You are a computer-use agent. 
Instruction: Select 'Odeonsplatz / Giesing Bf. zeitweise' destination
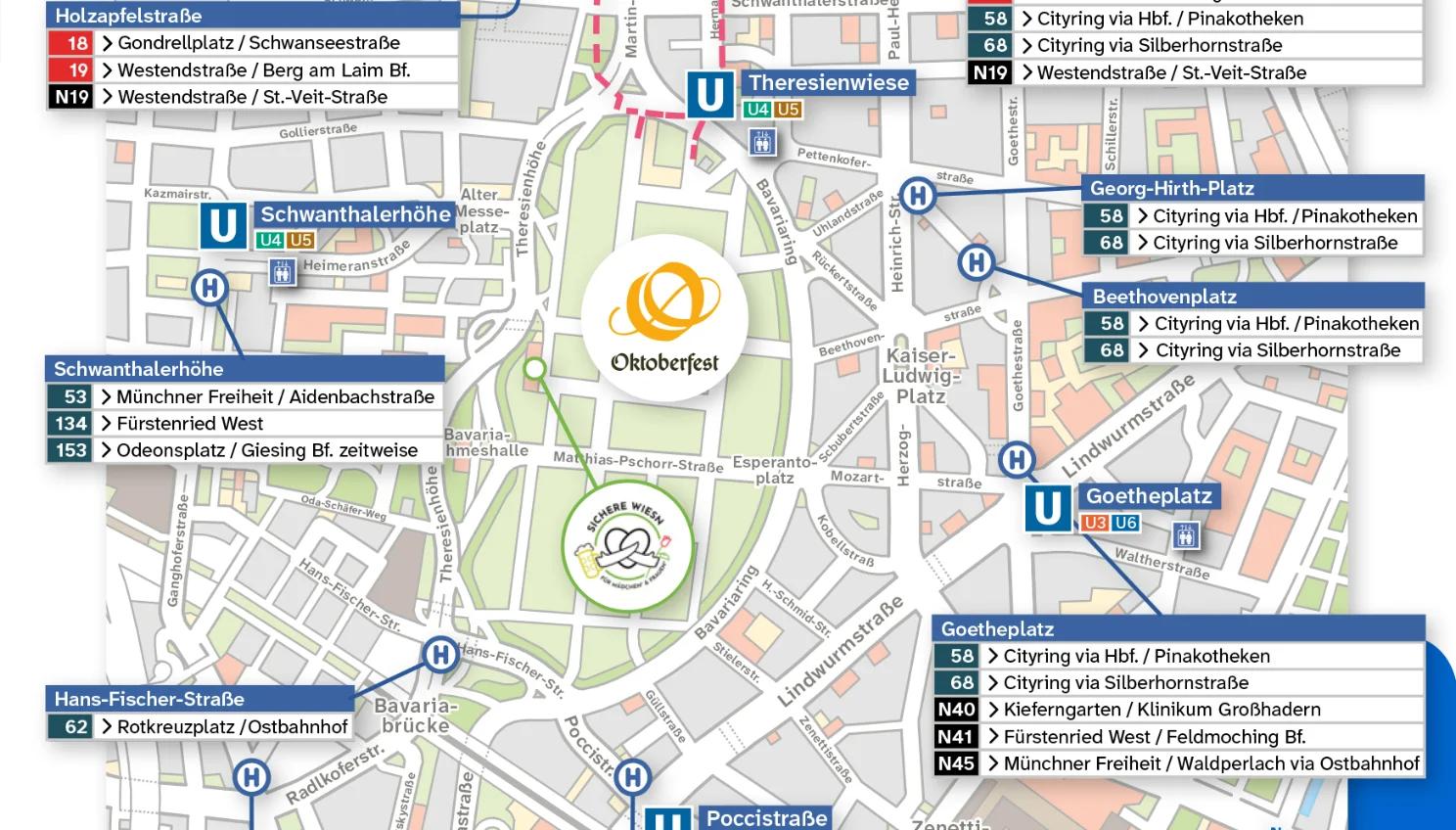coord(267,450)
